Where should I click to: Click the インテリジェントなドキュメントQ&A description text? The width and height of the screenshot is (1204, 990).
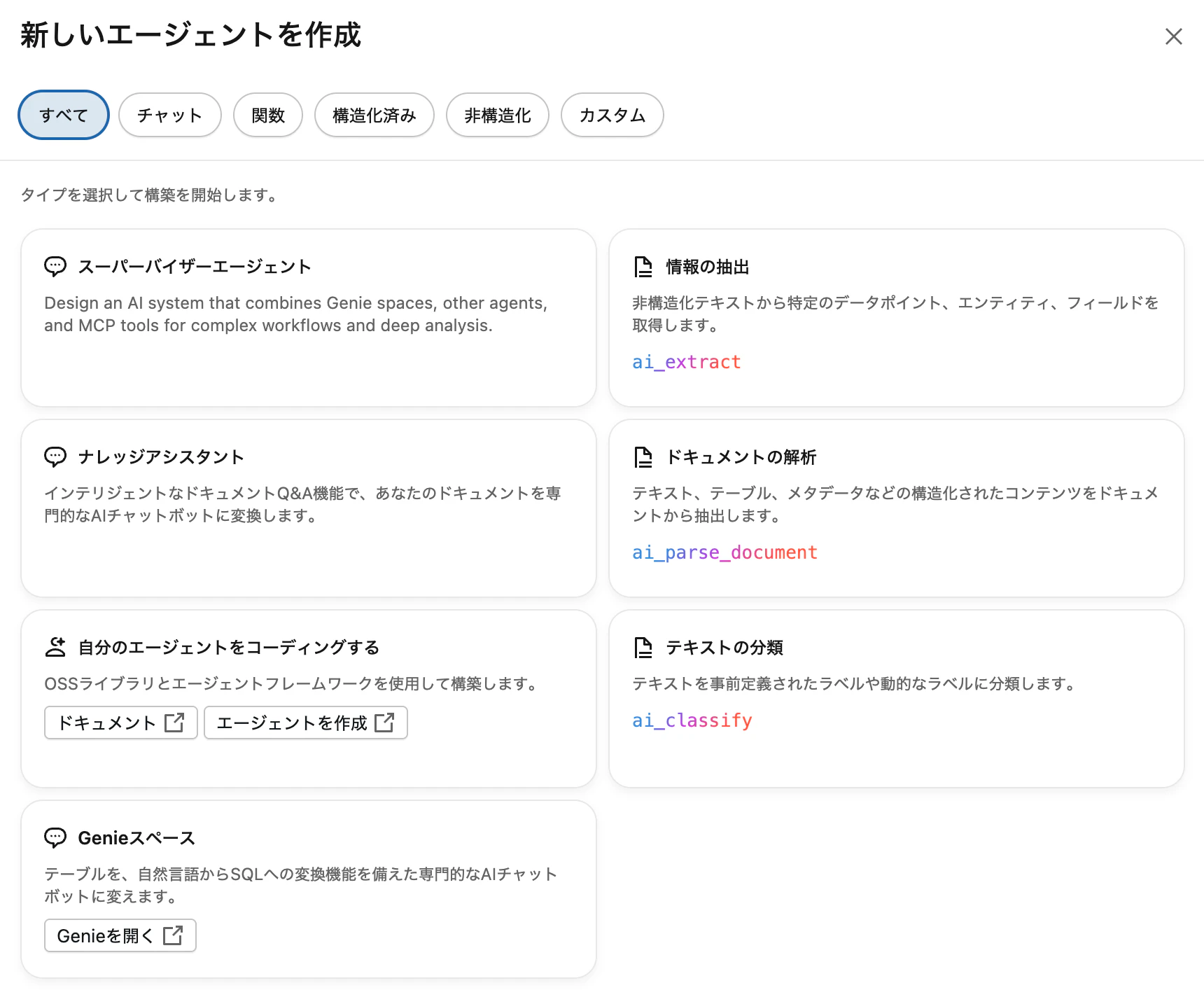tap(303, 505)
